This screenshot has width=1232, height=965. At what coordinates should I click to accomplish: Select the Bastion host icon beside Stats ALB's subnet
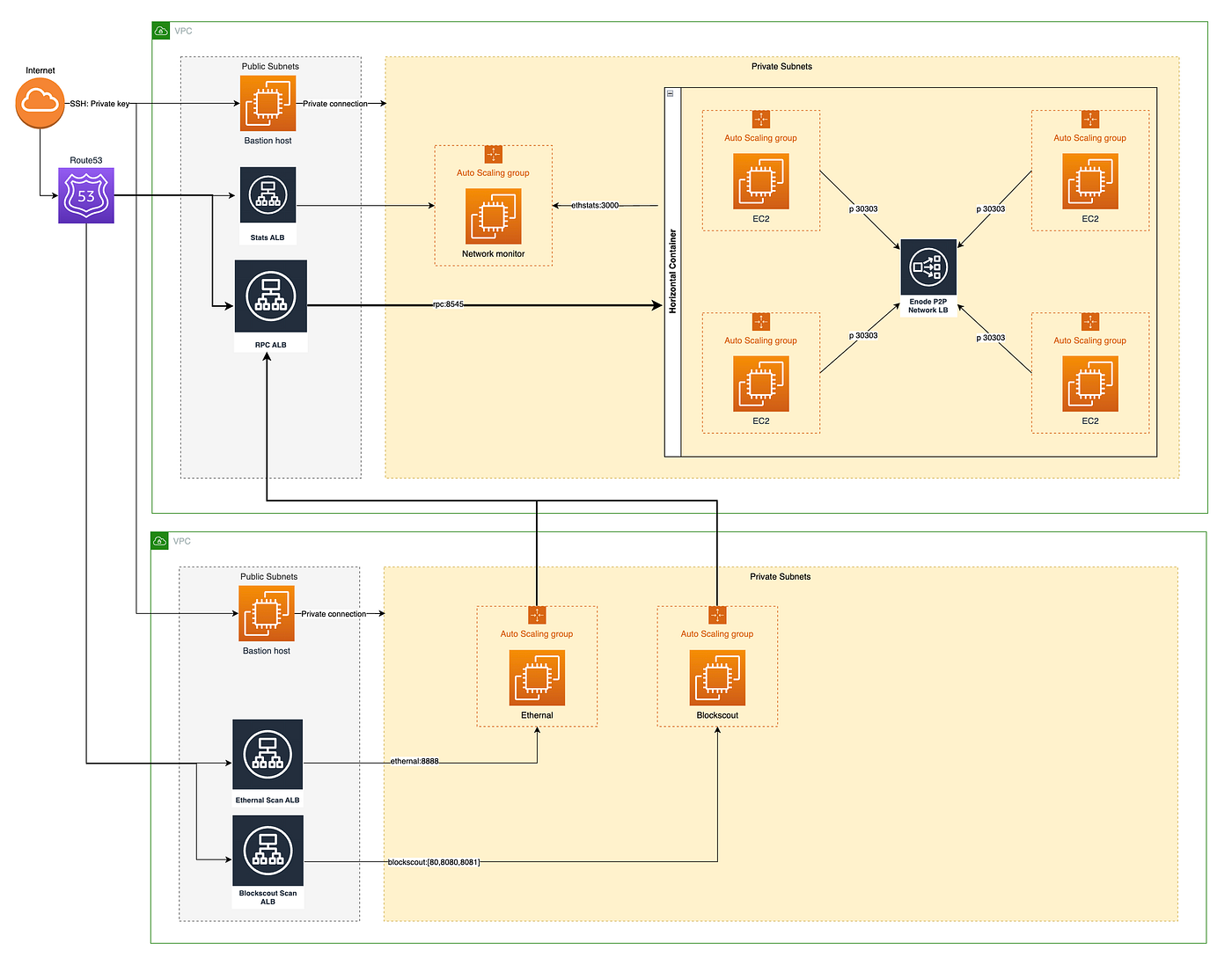coord(268,104)
